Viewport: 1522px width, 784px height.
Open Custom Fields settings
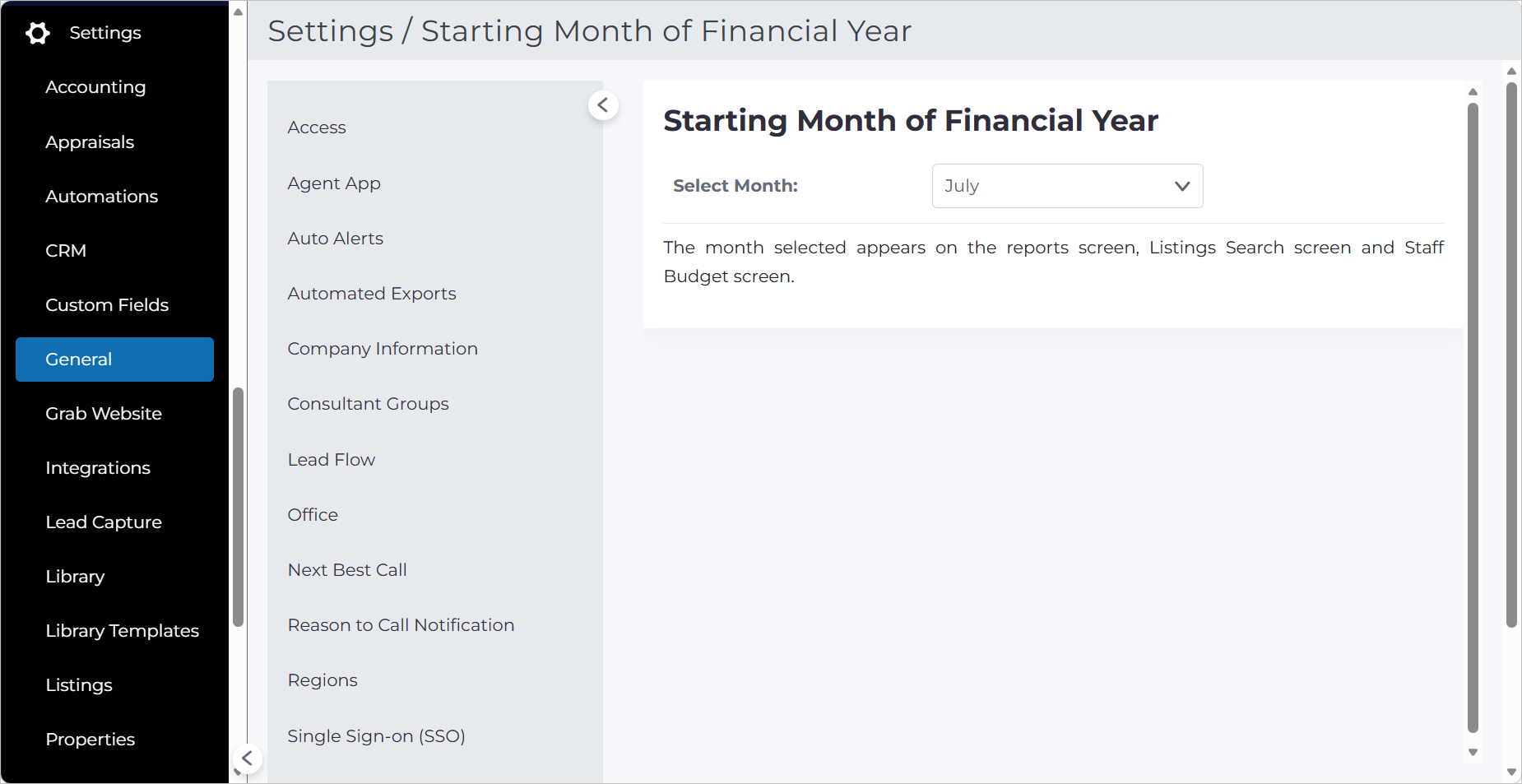107,305
